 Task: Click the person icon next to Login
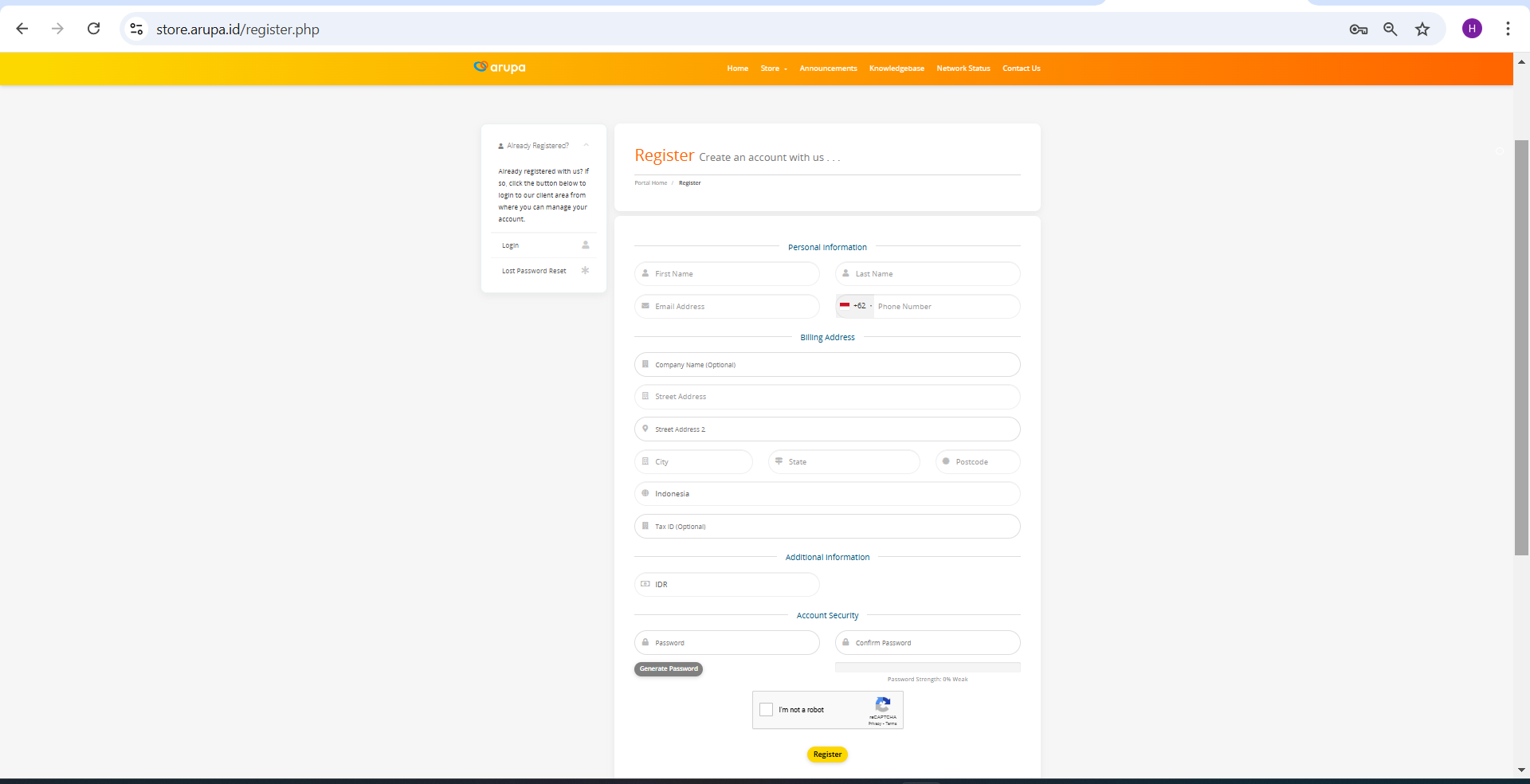(x=586, y=245)
